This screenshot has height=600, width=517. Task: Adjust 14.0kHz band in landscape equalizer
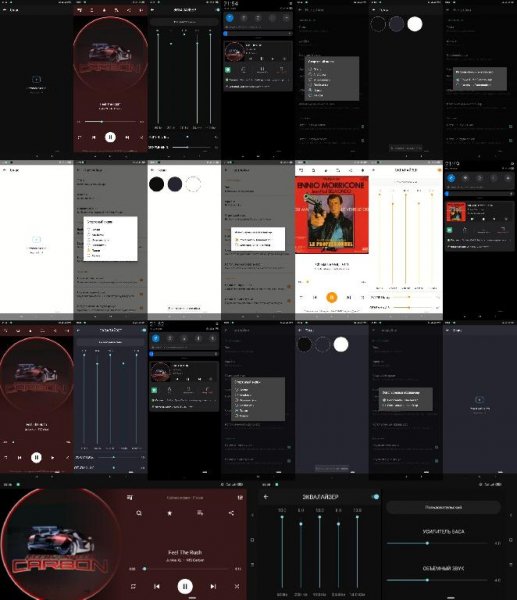tap(357, 552)
